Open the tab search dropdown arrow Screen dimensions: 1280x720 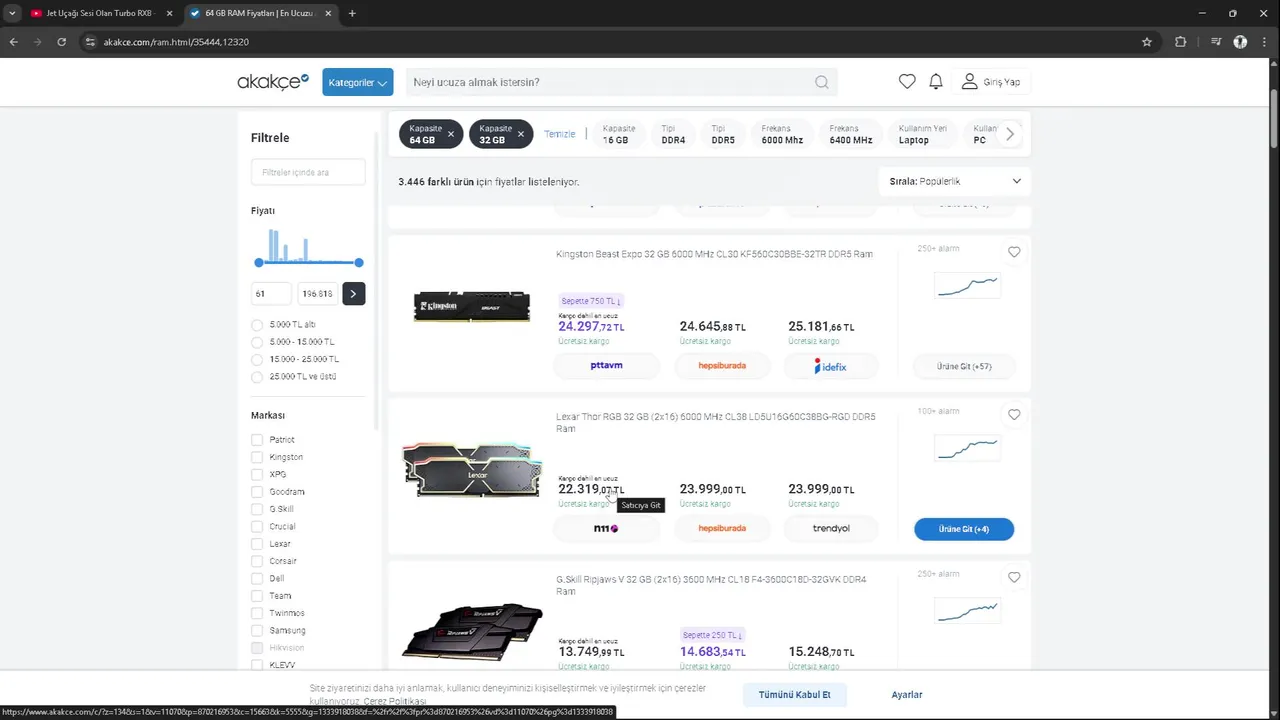click(x=12, y=13)
